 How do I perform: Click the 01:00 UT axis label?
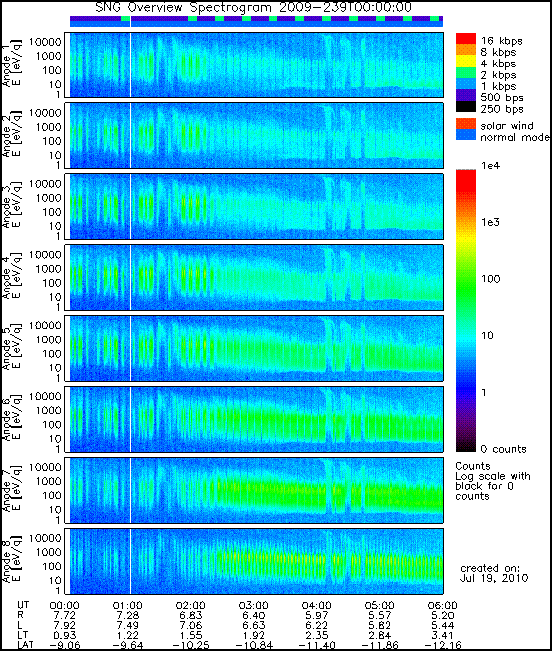[127, 606]
